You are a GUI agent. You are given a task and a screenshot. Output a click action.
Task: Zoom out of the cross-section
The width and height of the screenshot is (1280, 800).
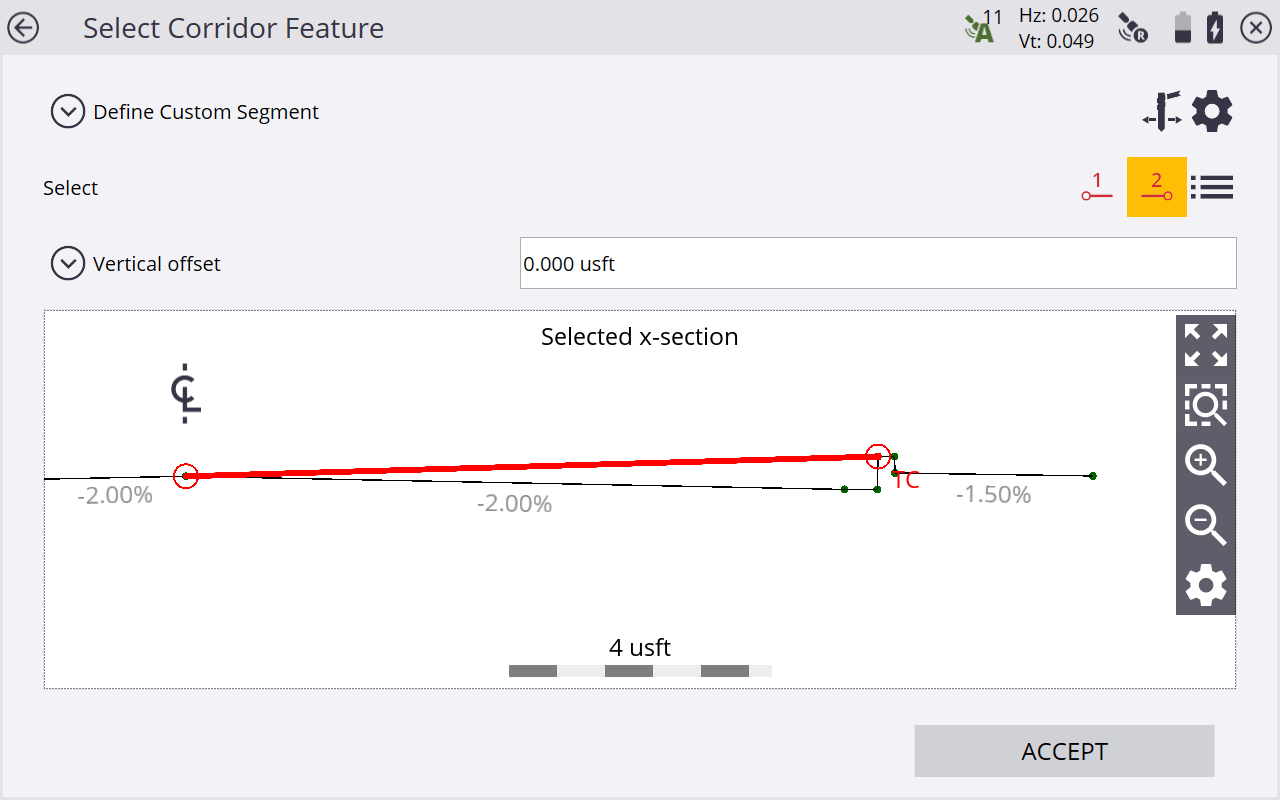click(1205, 525)
